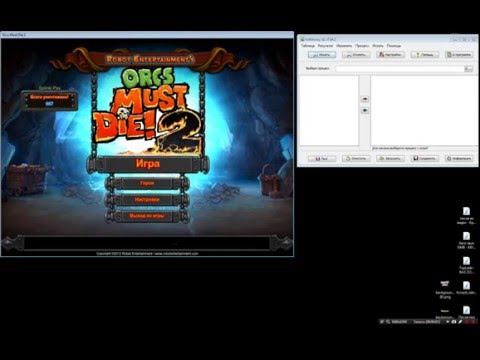Click the dropdown arrow on recording bar
480x360 pixels.
coord(447,322)
